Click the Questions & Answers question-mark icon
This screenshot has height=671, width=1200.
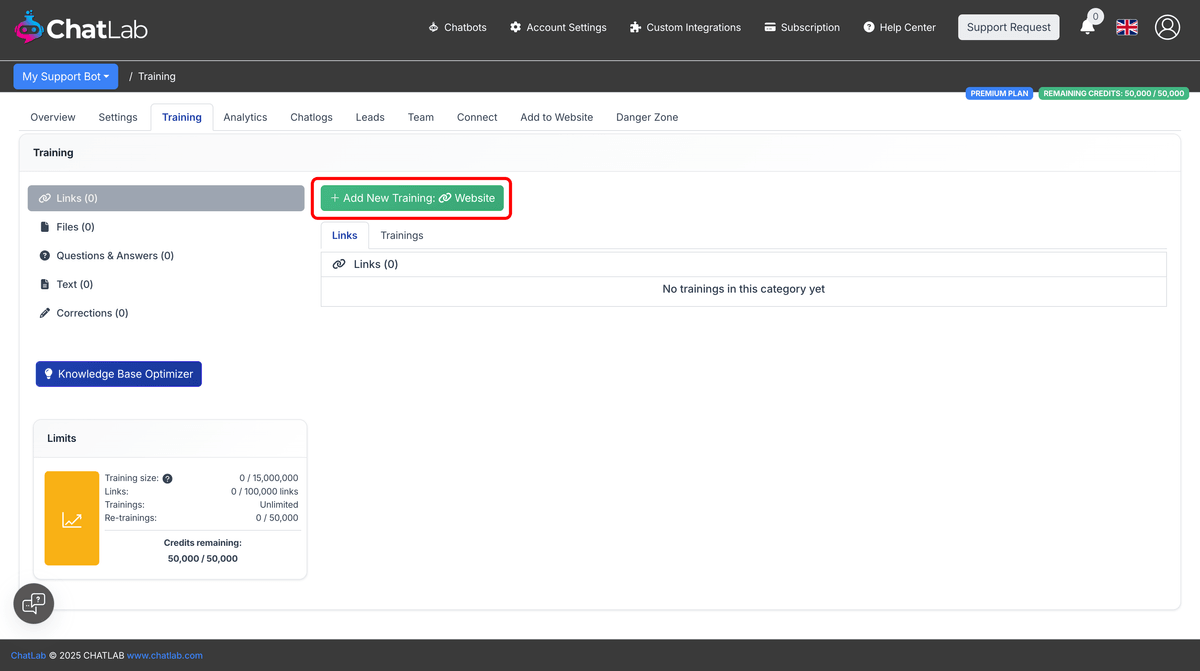[x=44, y=255]
